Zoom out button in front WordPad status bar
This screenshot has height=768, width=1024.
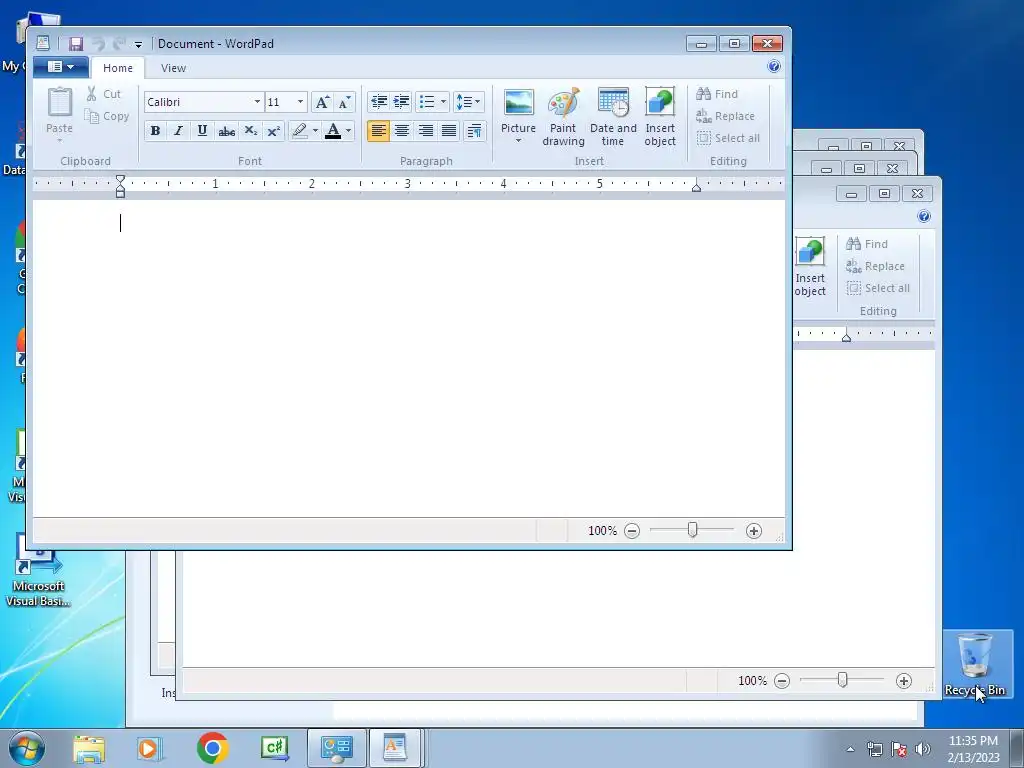pos(632,531)
